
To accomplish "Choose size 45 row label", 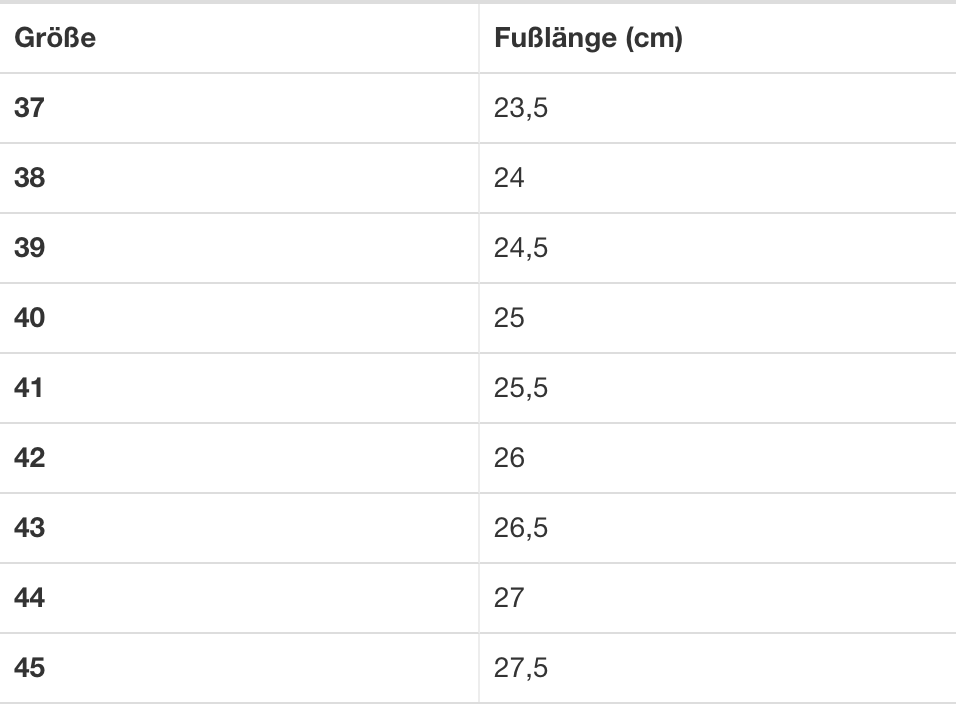I will 30,668.
